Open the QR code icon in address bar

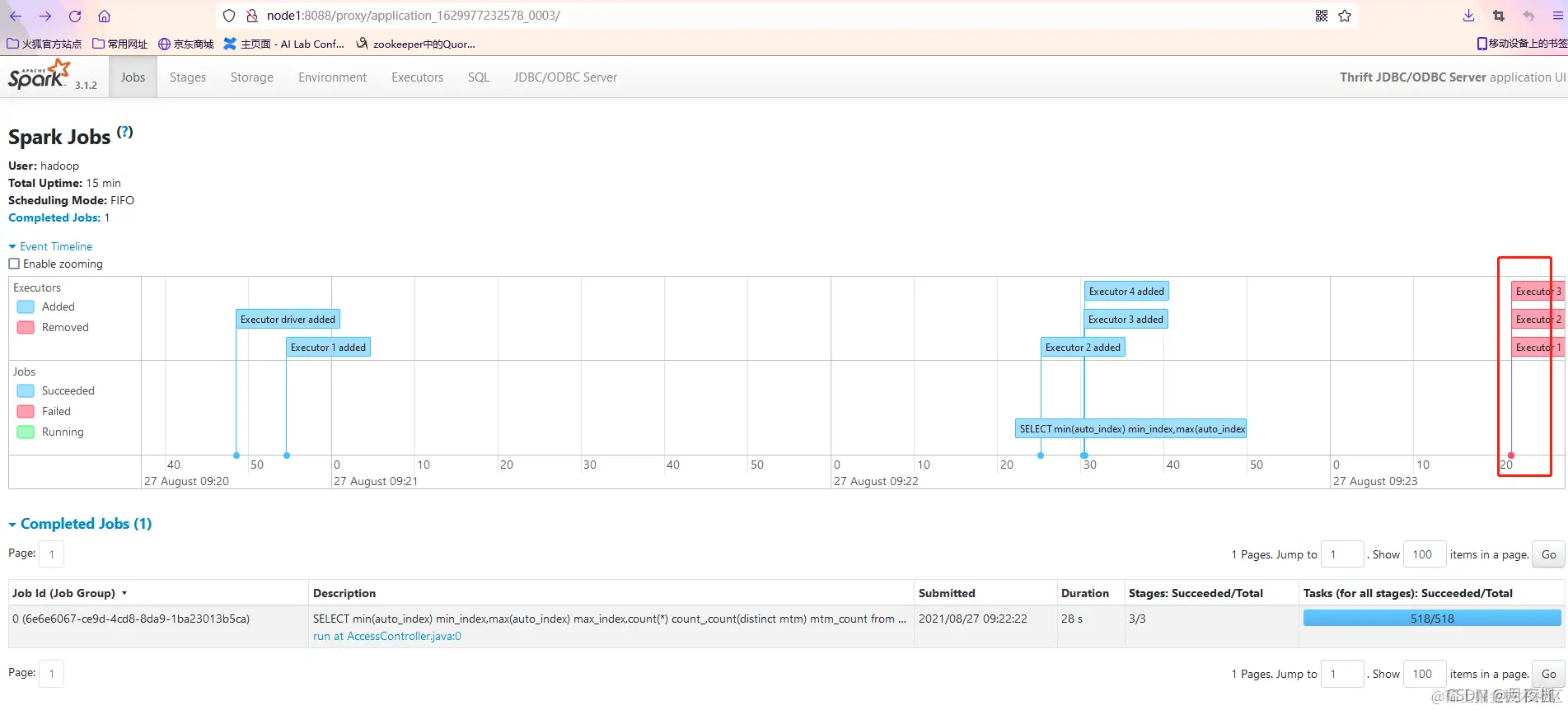pyautogui.click(x=1322, y=16)
